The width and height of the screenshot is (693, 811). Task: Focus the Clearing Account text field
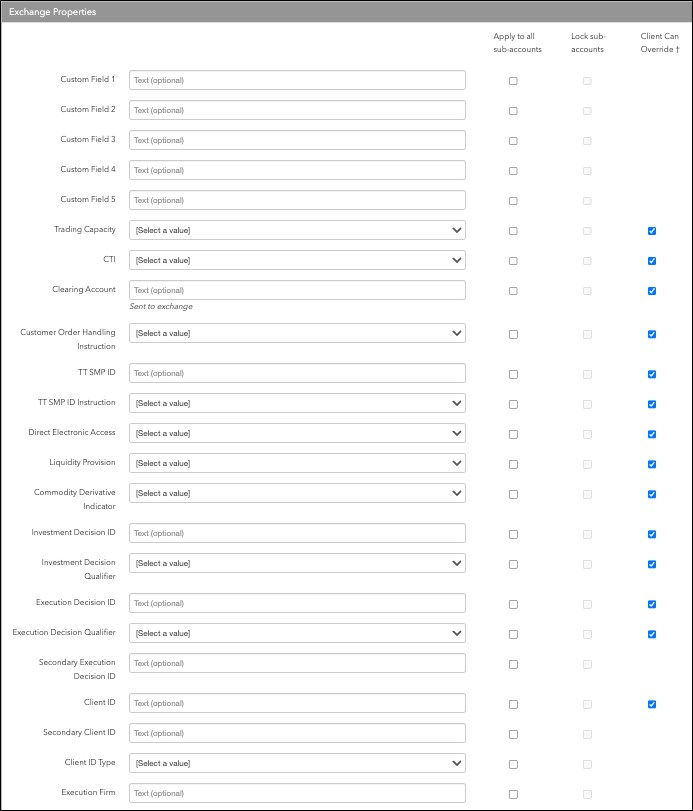pos(297,290)
